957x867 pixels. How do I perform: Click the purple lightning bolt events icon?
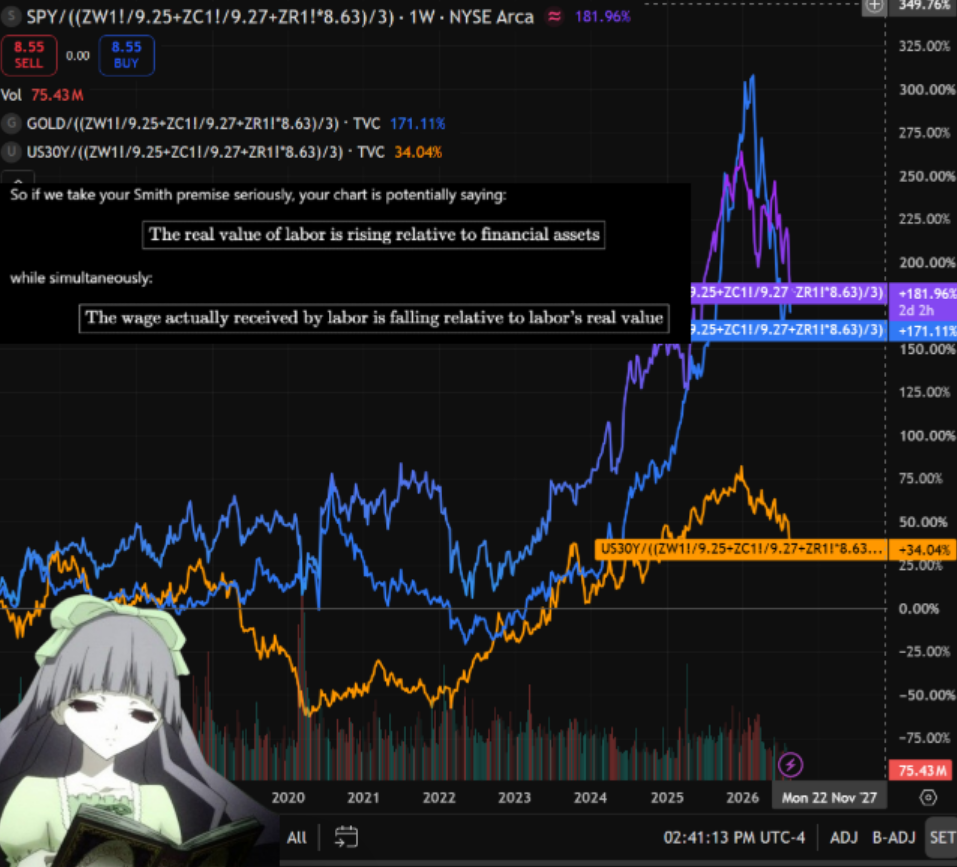coord(790,764)
